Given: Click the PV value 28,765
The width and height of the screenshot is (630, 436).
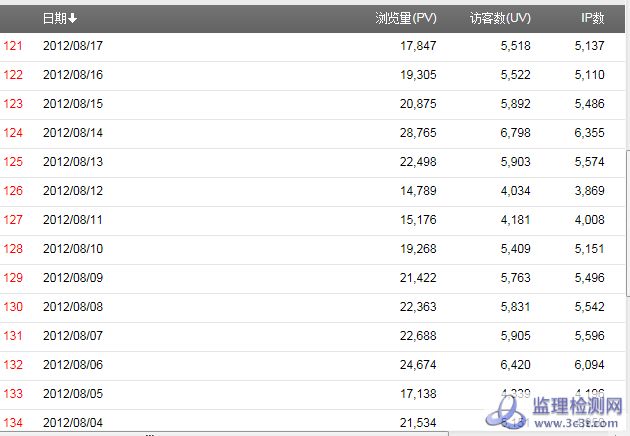Looking at the screenshot, I should pyautogui.click(x=417, y=133).
